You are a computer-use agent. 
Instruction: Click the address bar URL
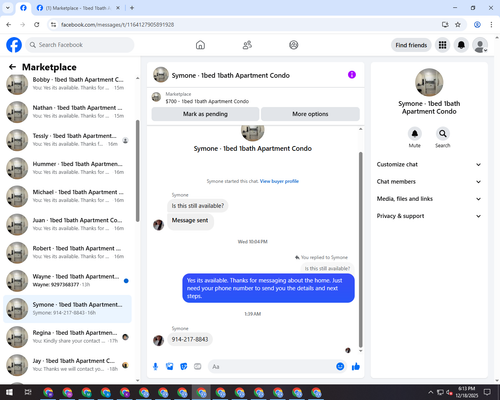click(x=117, y=25)
